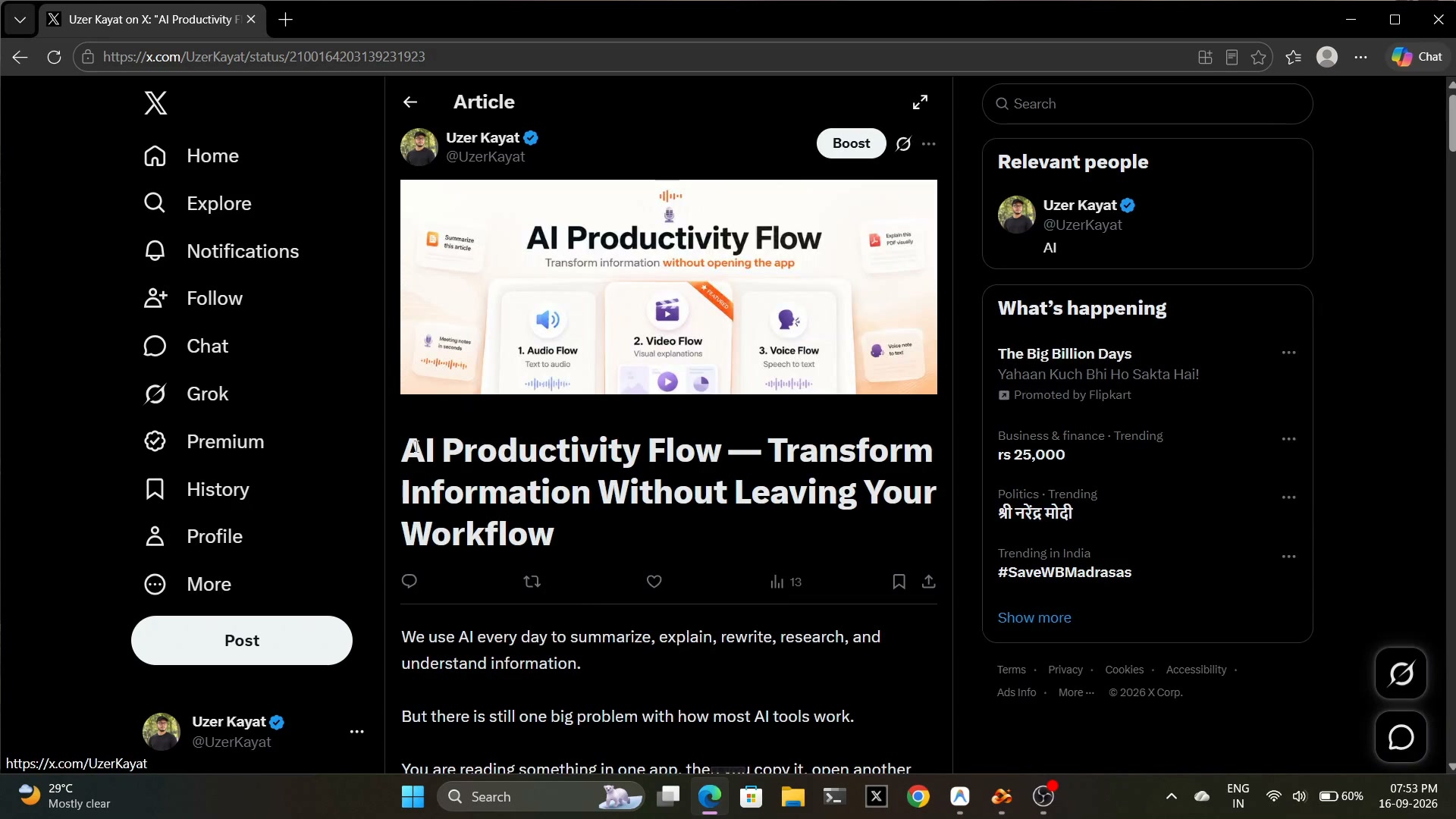Image resolution: width=1456 pixels, height=819 pixels.
Task: Click Show more under What's happening
Action: point(1034,617)
